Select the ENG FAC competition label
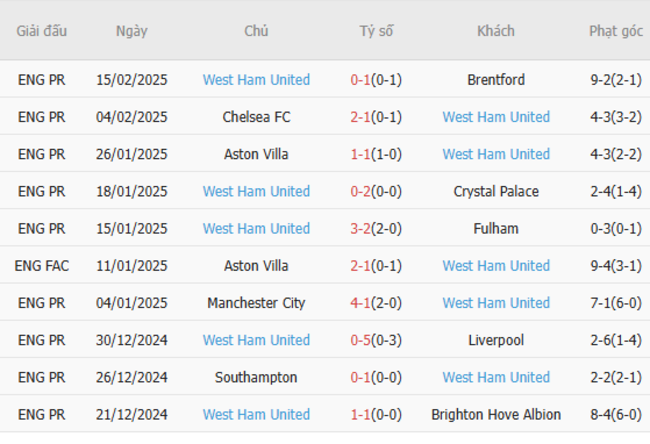Viewport: 650px width, 444px height. click(x=41, y=266)
